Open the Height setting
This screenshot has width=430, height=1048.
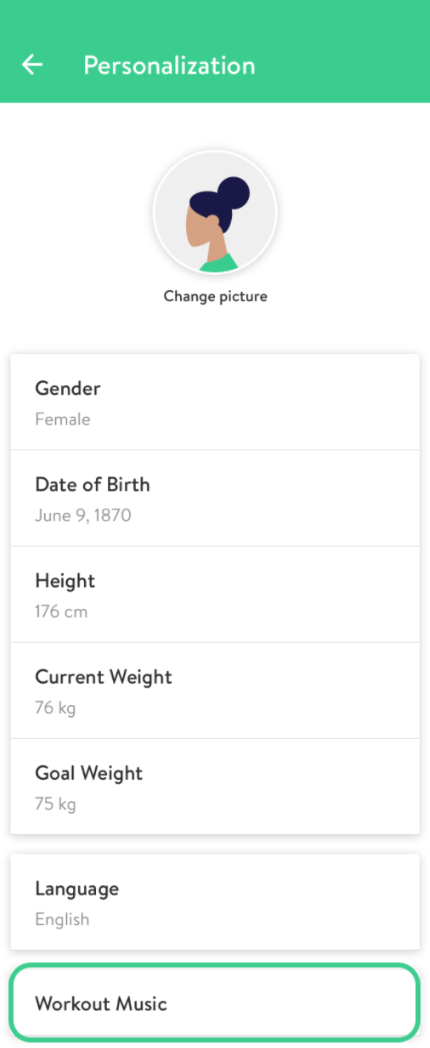(215, 595)
